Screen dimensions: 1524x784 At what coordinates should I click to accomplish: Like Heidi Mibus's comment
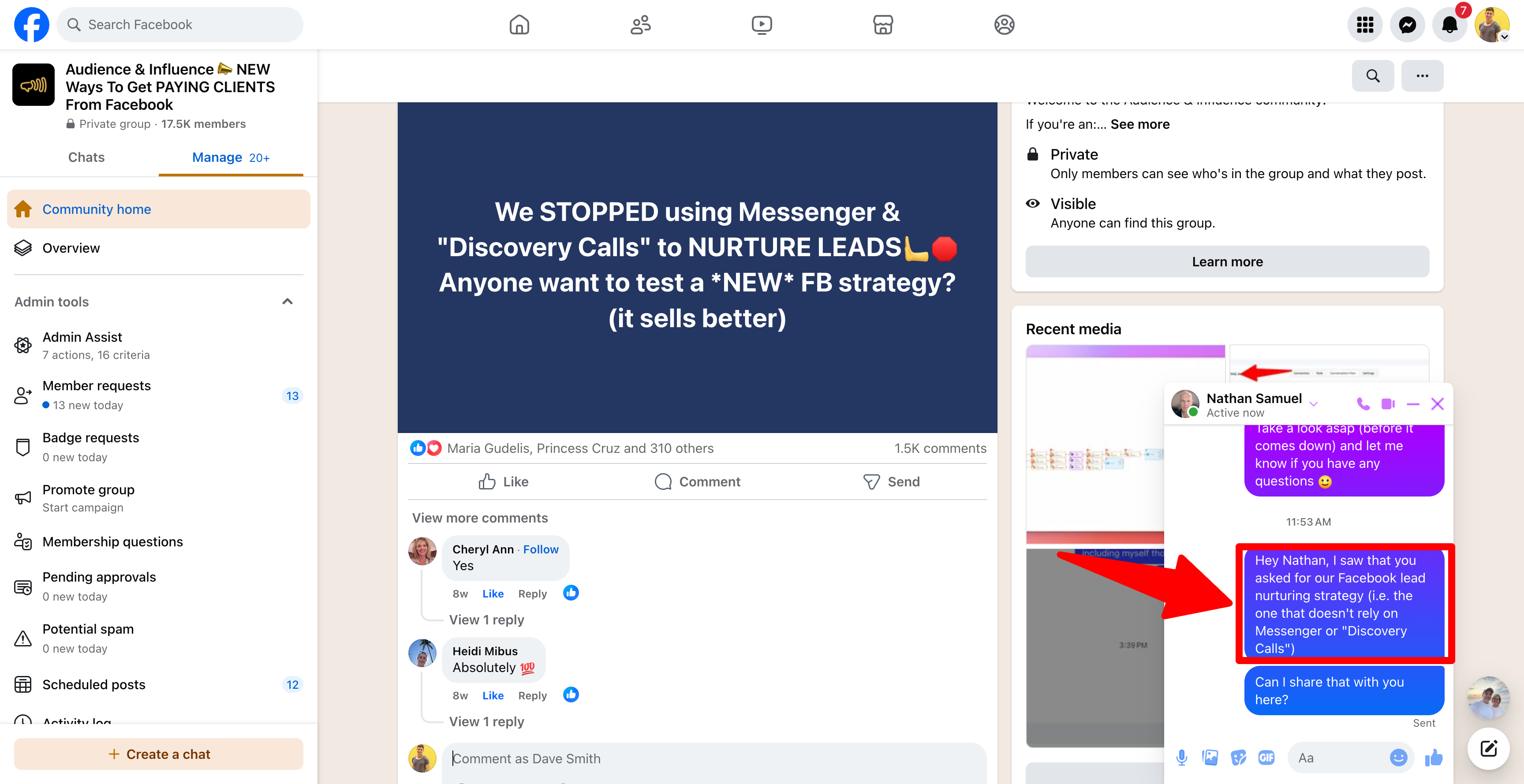click(492, 695)
